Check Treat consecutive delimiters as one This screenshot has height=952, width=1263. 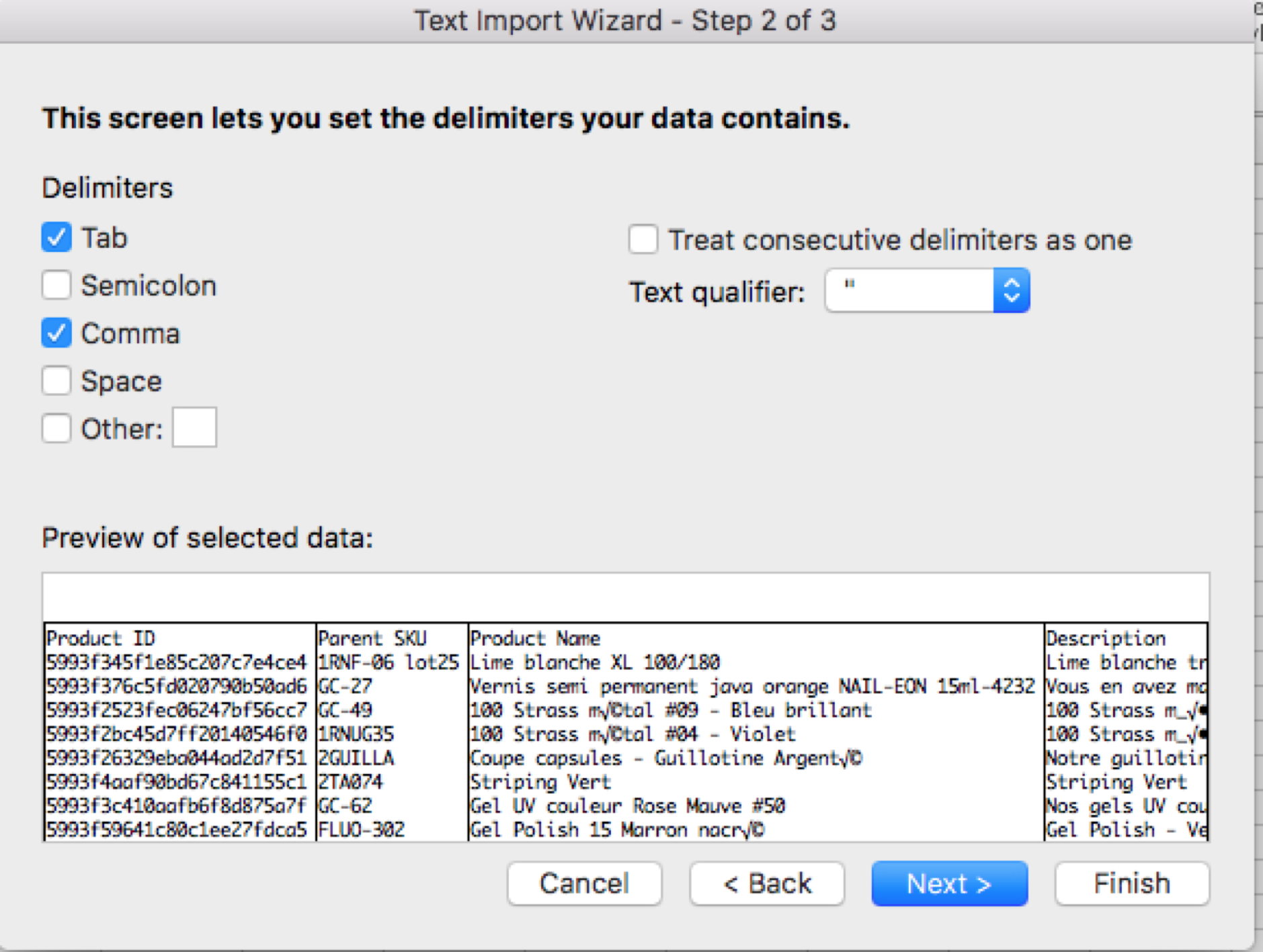tap(643, 240)
